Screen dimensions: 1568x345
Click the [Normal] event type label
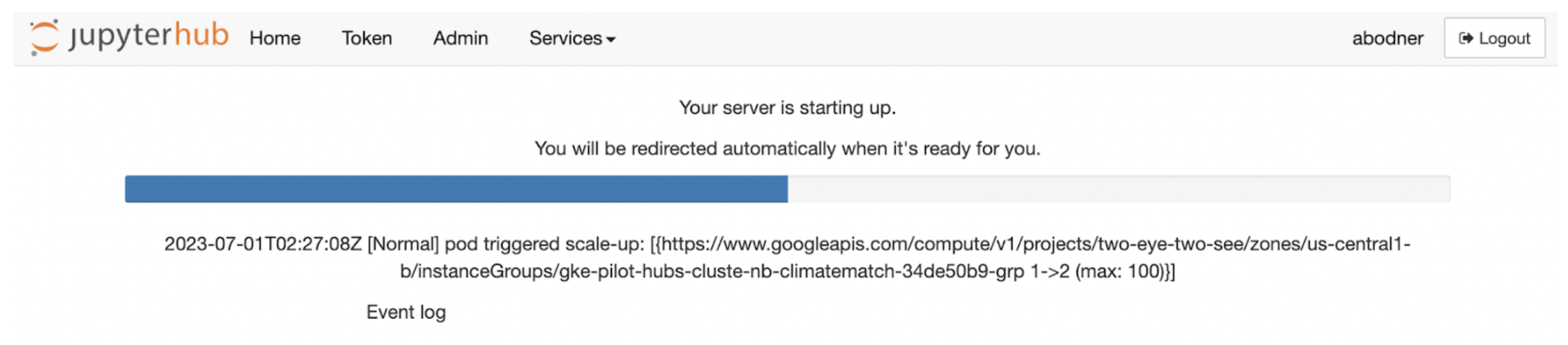point(403,244)
